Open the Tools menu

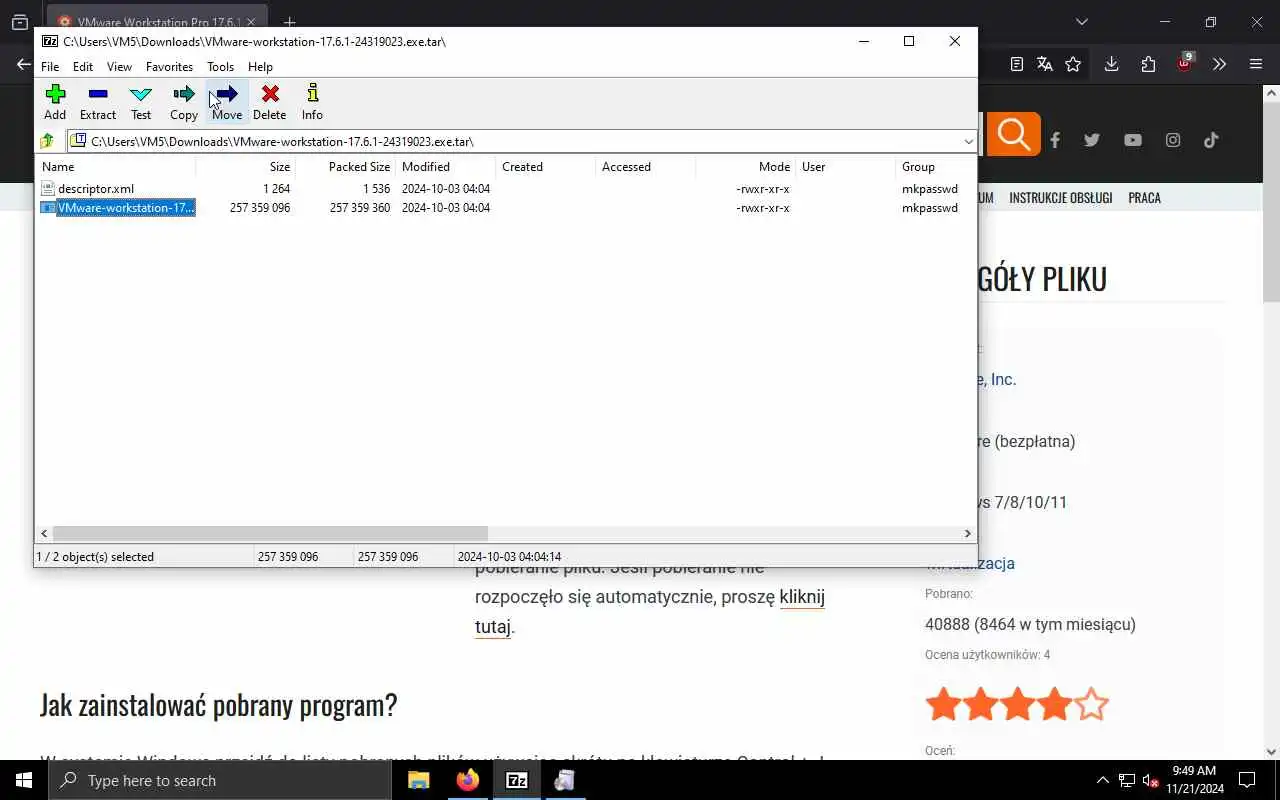pyautogui.click(x=220, y=67)
